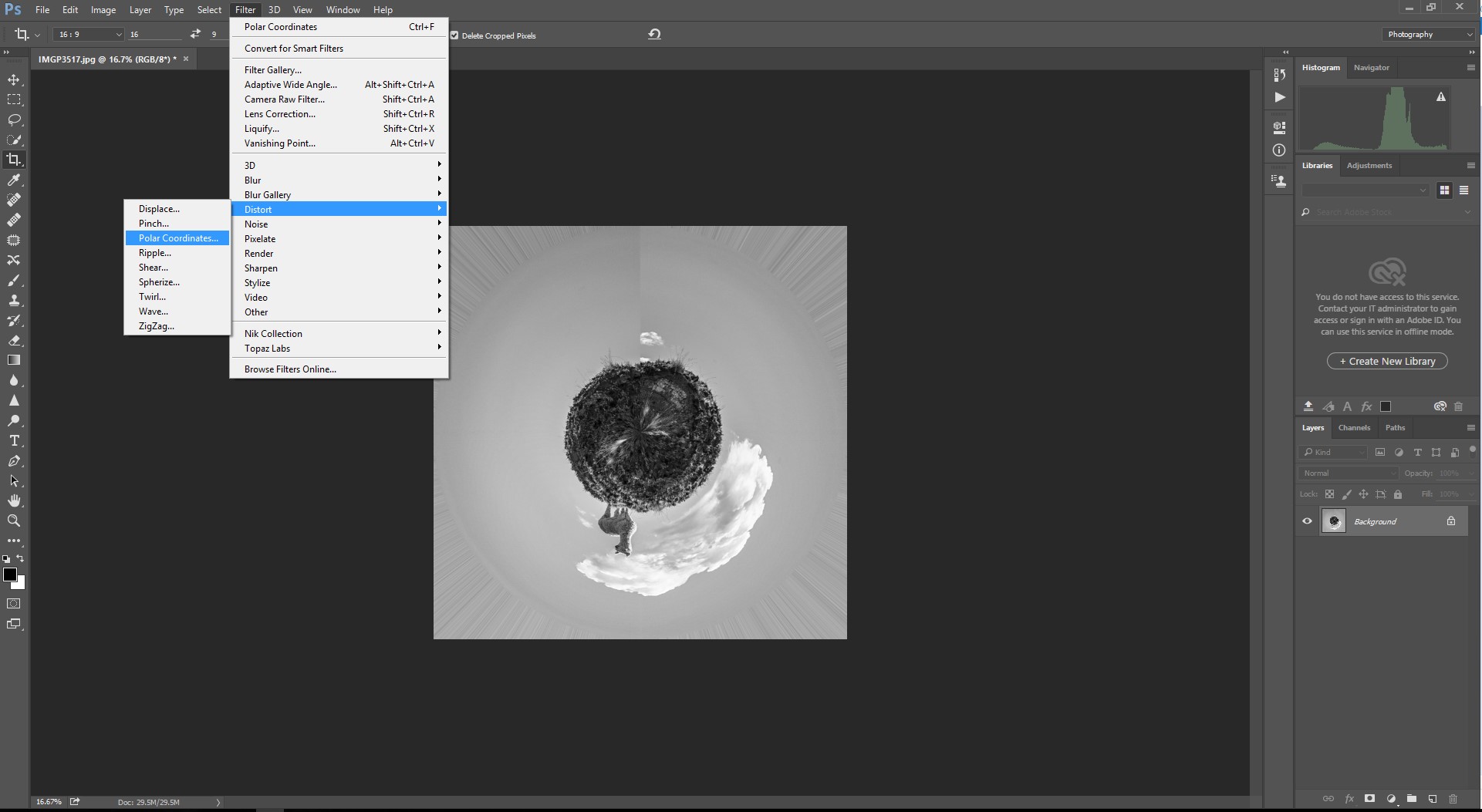Select the Horizontal Type tool
The height and width of the screenshot is (812, 1482).
pos(14,440)
